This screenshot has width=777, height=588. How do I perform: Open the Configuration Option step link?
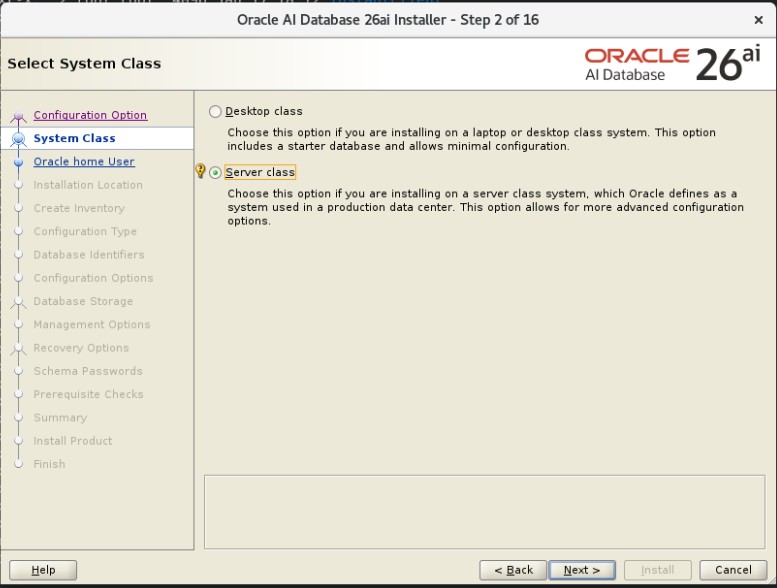point(90,115)
